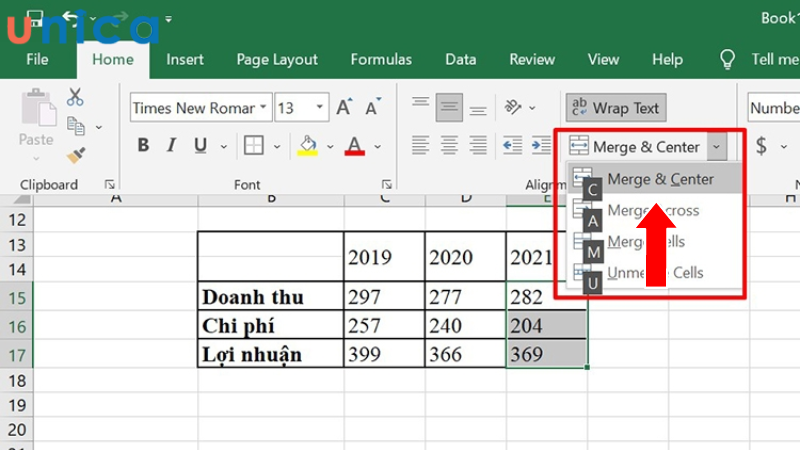Screen dimensions: 800x450
Task: Open the Help tab
Action: 667,60
